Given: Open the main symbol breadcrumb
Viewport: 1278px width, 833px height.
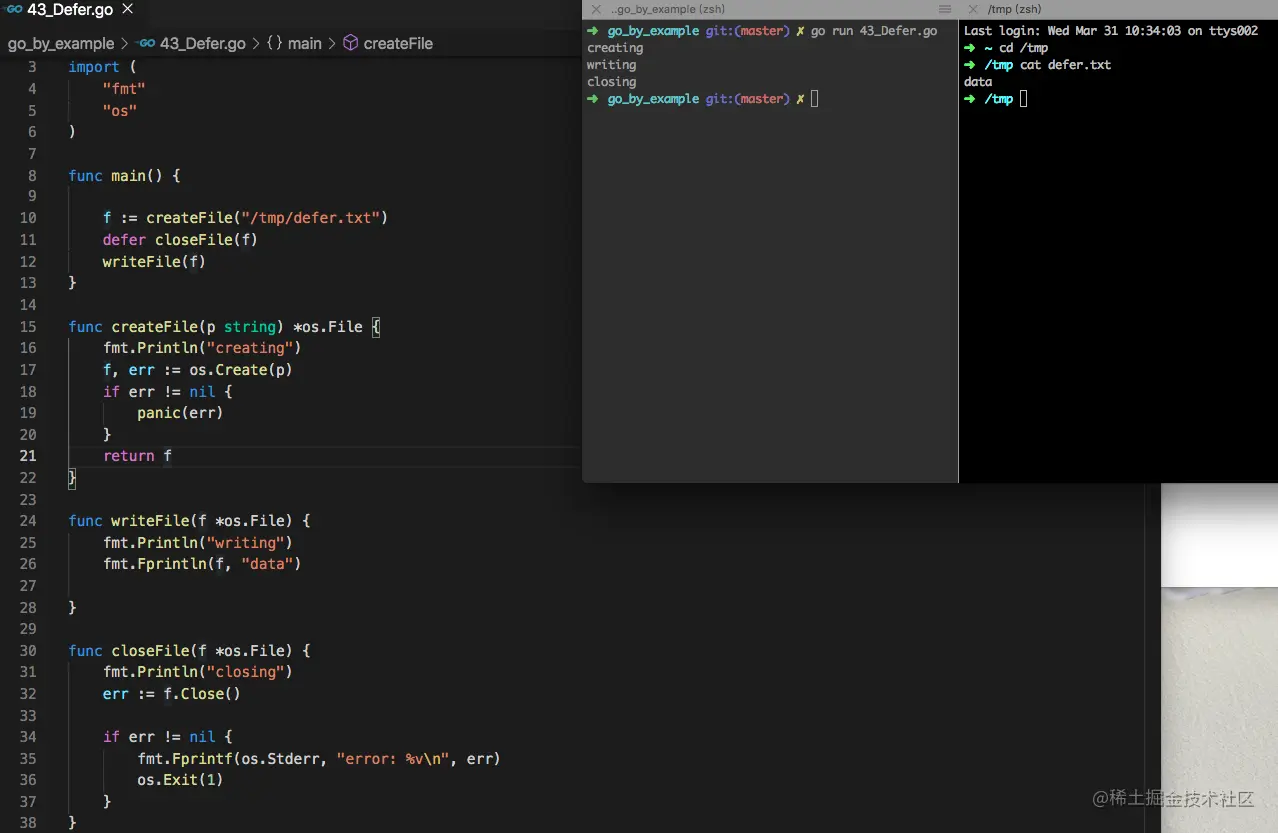Looking at the screenshot, I should [x=305, y=43].
